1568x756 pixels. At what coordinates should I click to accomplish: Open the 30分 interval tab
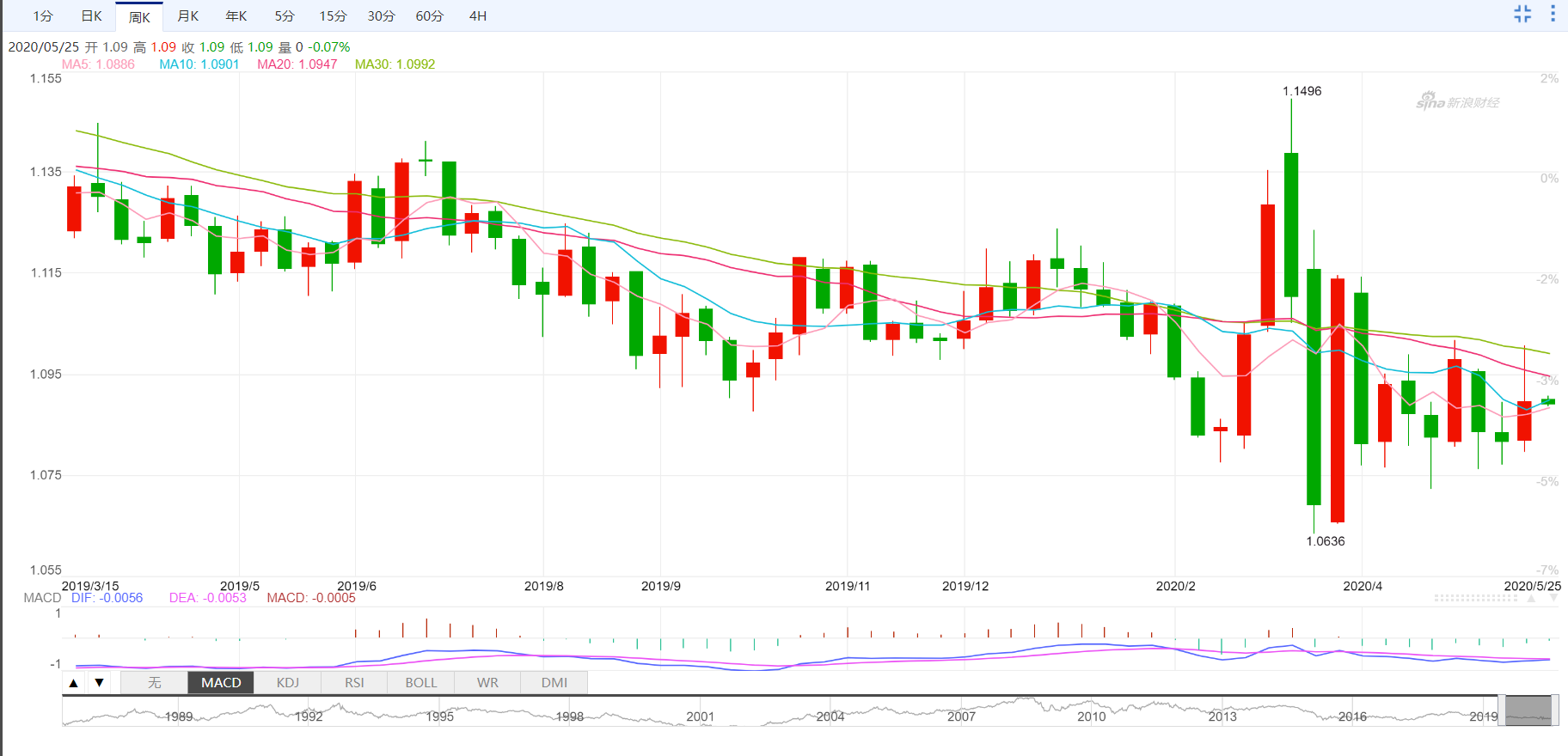[x=381, y=16]
